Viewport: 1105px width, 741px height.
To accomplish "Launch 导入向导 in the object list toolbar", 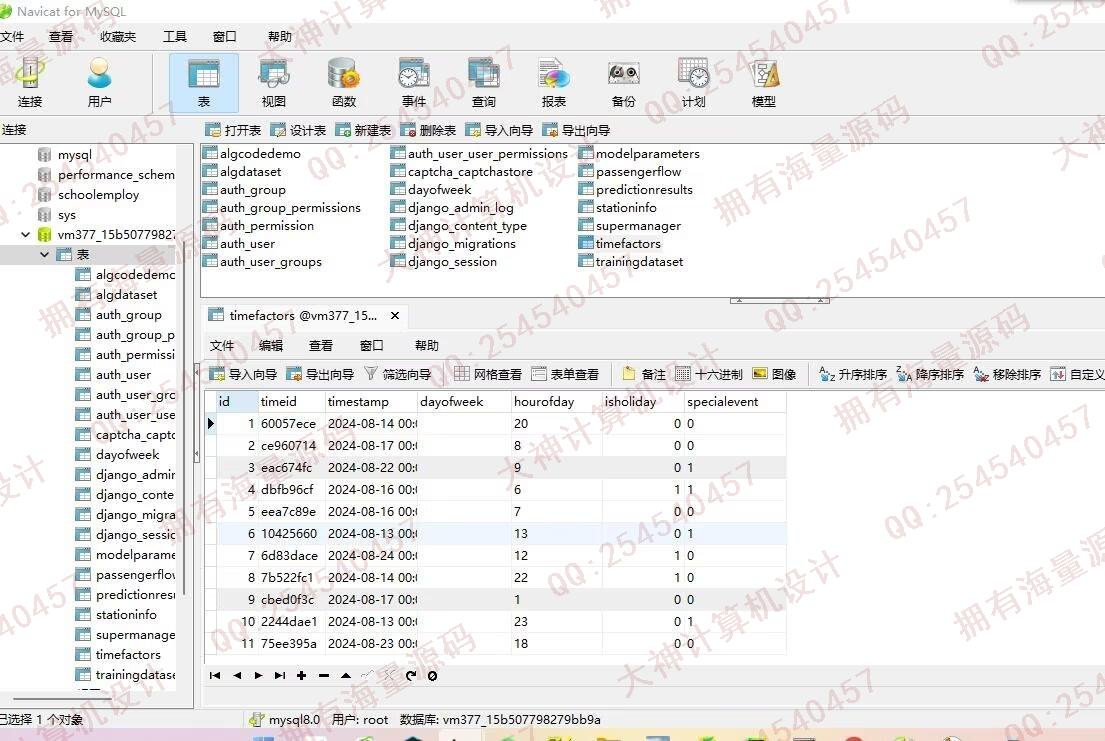I will tap(499, 130).
